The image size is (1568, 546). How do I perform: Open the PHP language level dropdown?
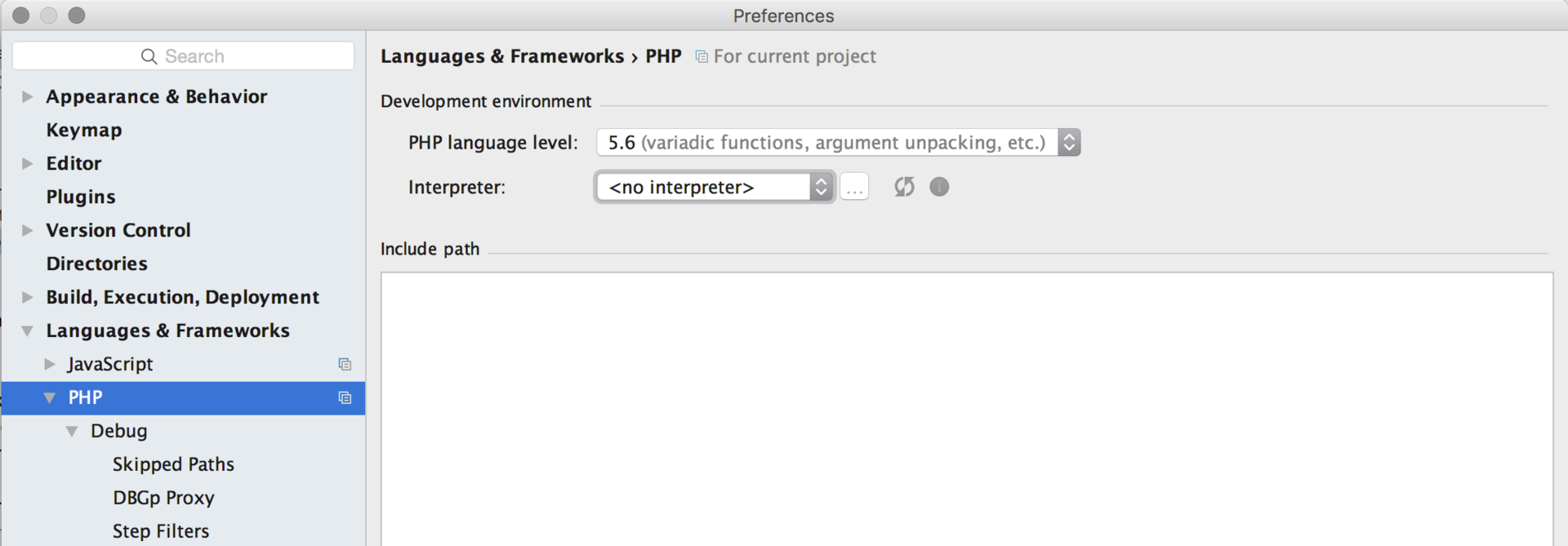pos(838,143)
